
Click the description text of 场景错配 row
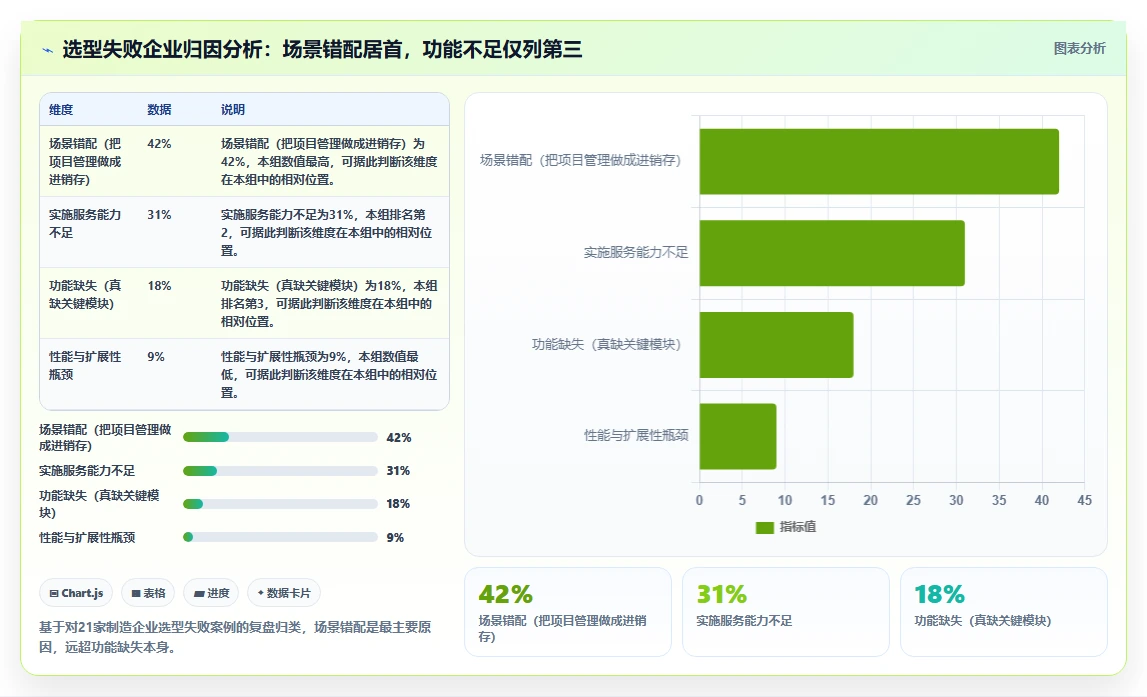coord(329,162)
